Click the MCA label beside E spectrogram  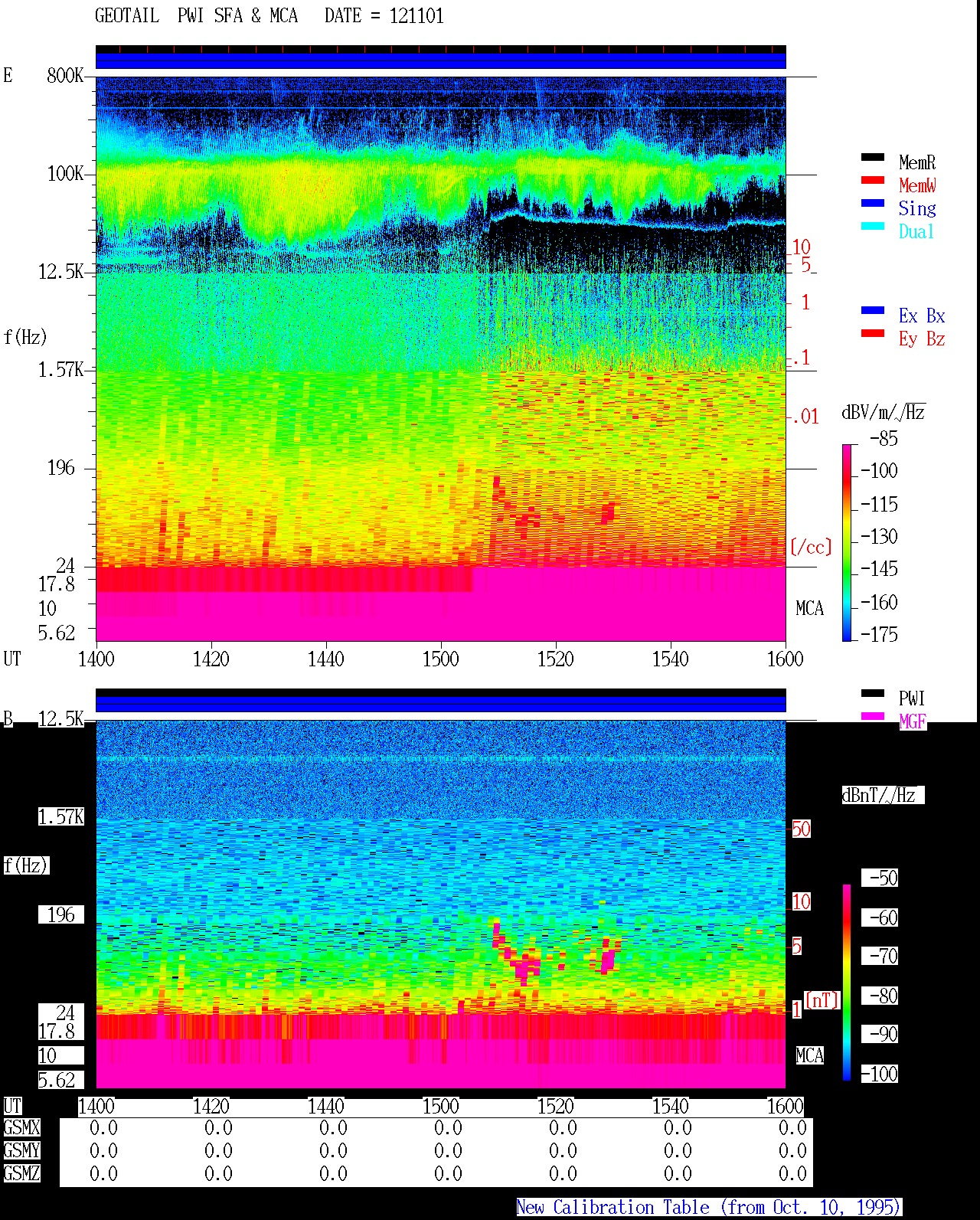click(809, 609)
